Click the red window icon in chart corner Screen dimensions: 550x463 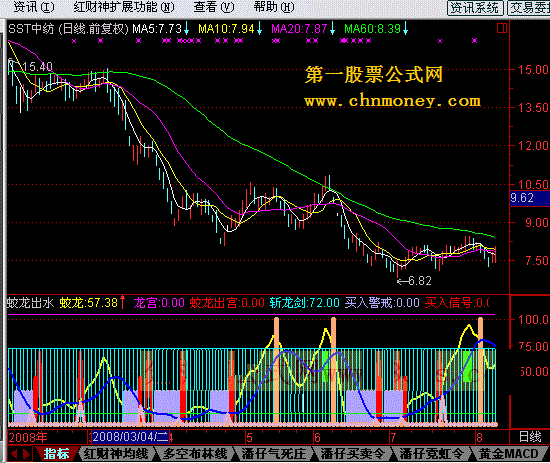tap(502, 28)
